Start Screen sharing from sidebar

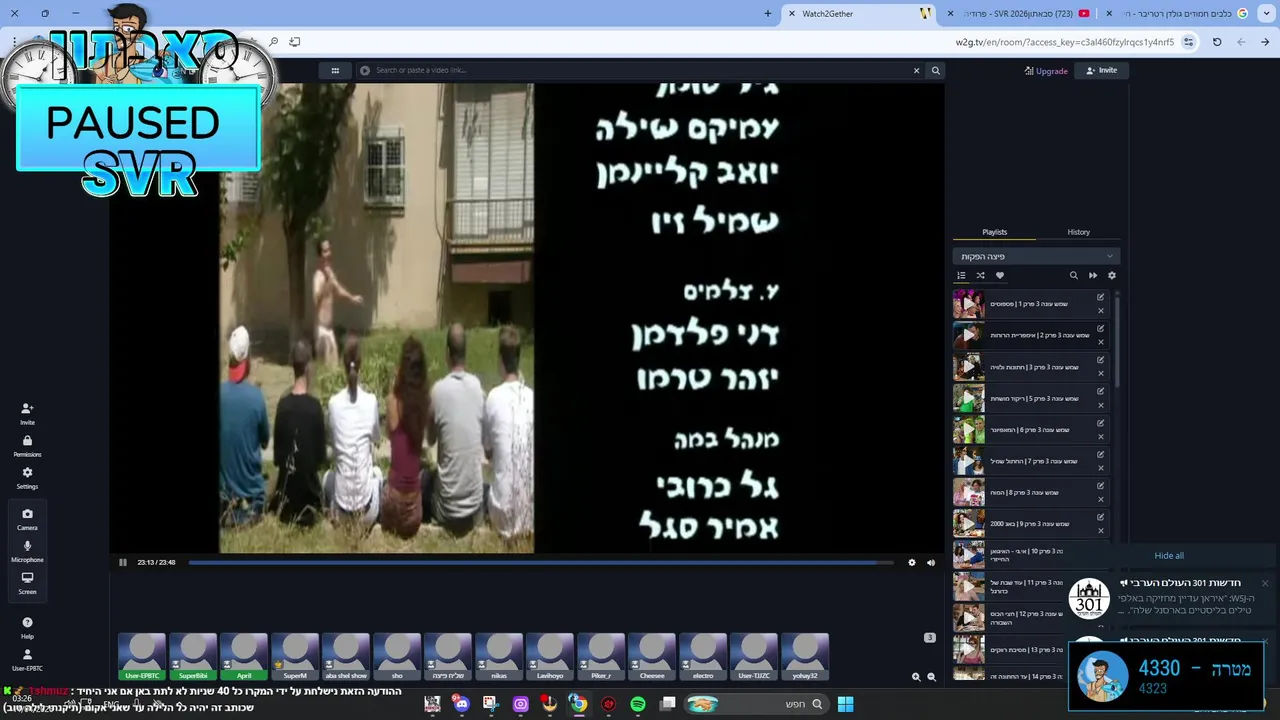[27, 583]
